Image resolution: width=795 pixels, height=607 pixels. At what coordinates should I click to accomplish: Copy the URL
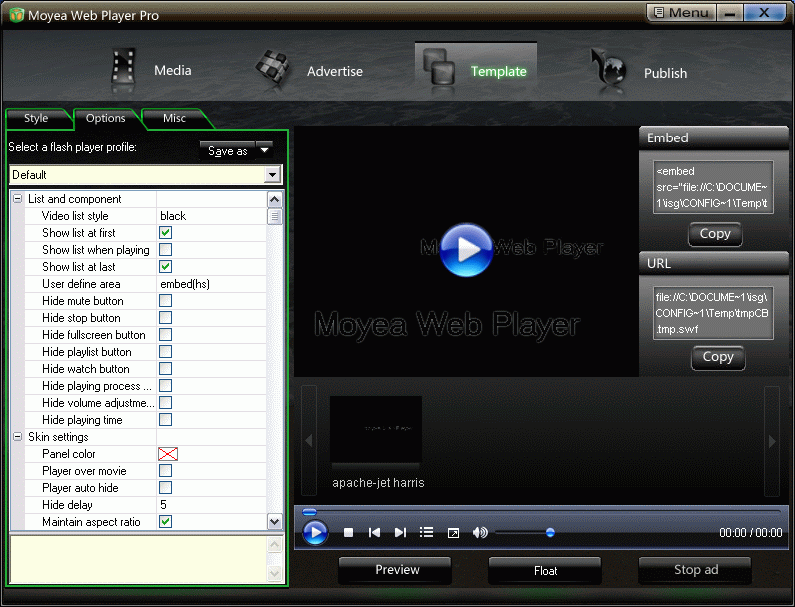click(x=718, y=357)
